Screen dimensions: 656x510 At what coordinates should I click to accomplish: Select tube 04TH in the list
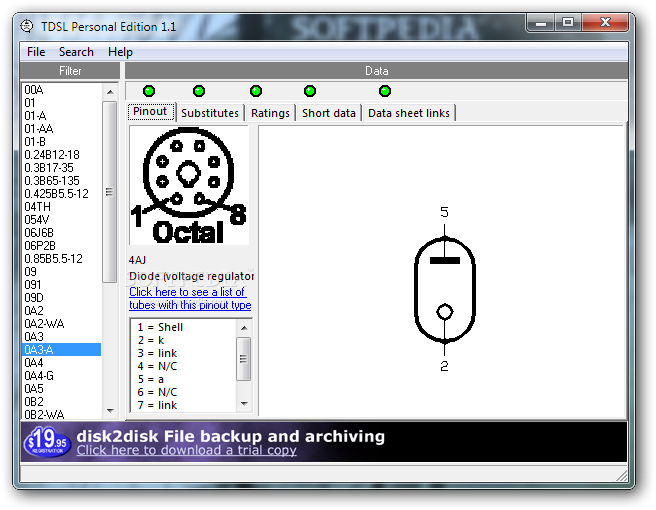pos(62,207)
